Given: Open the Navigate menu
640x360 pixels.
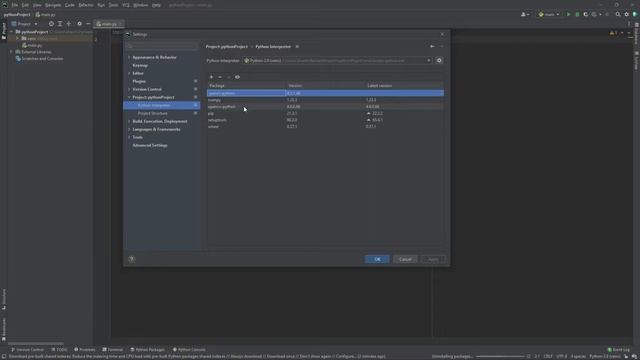Looking at the screenshot, I should coord(53,5).
